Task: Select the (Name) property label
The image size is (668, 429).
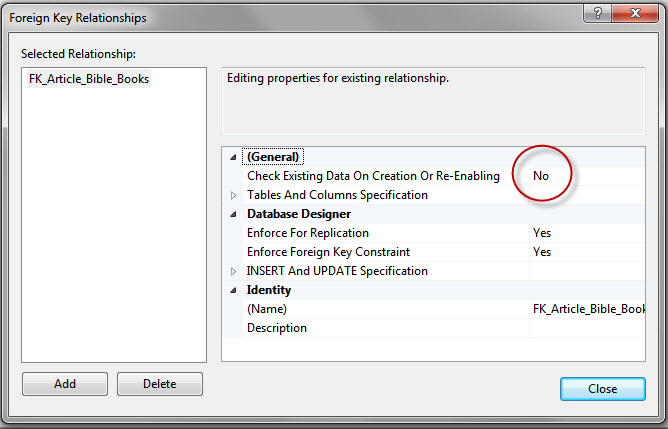Action: [x=267, y=309]
